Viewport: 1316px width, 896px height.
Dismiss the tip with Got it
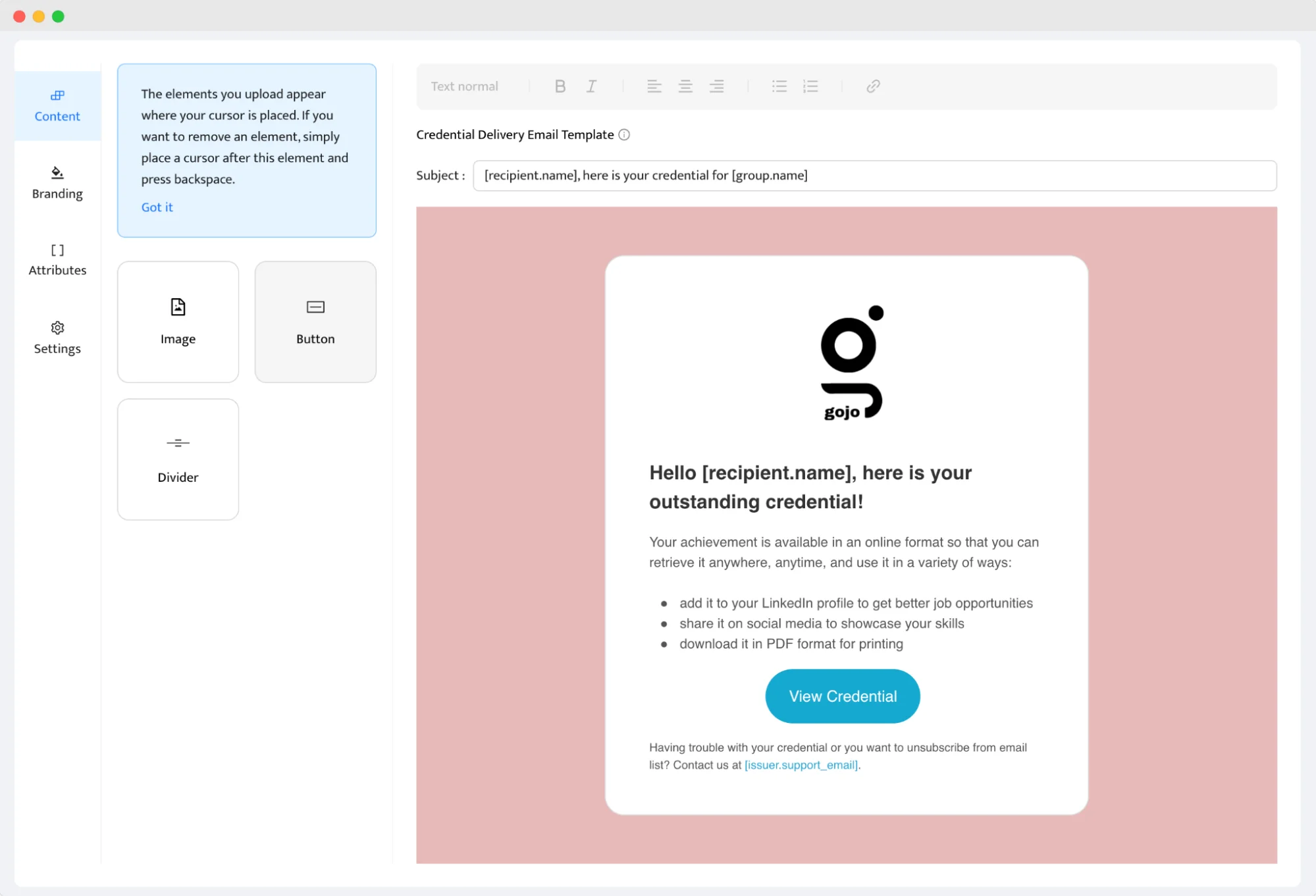(x=157, y=207)
